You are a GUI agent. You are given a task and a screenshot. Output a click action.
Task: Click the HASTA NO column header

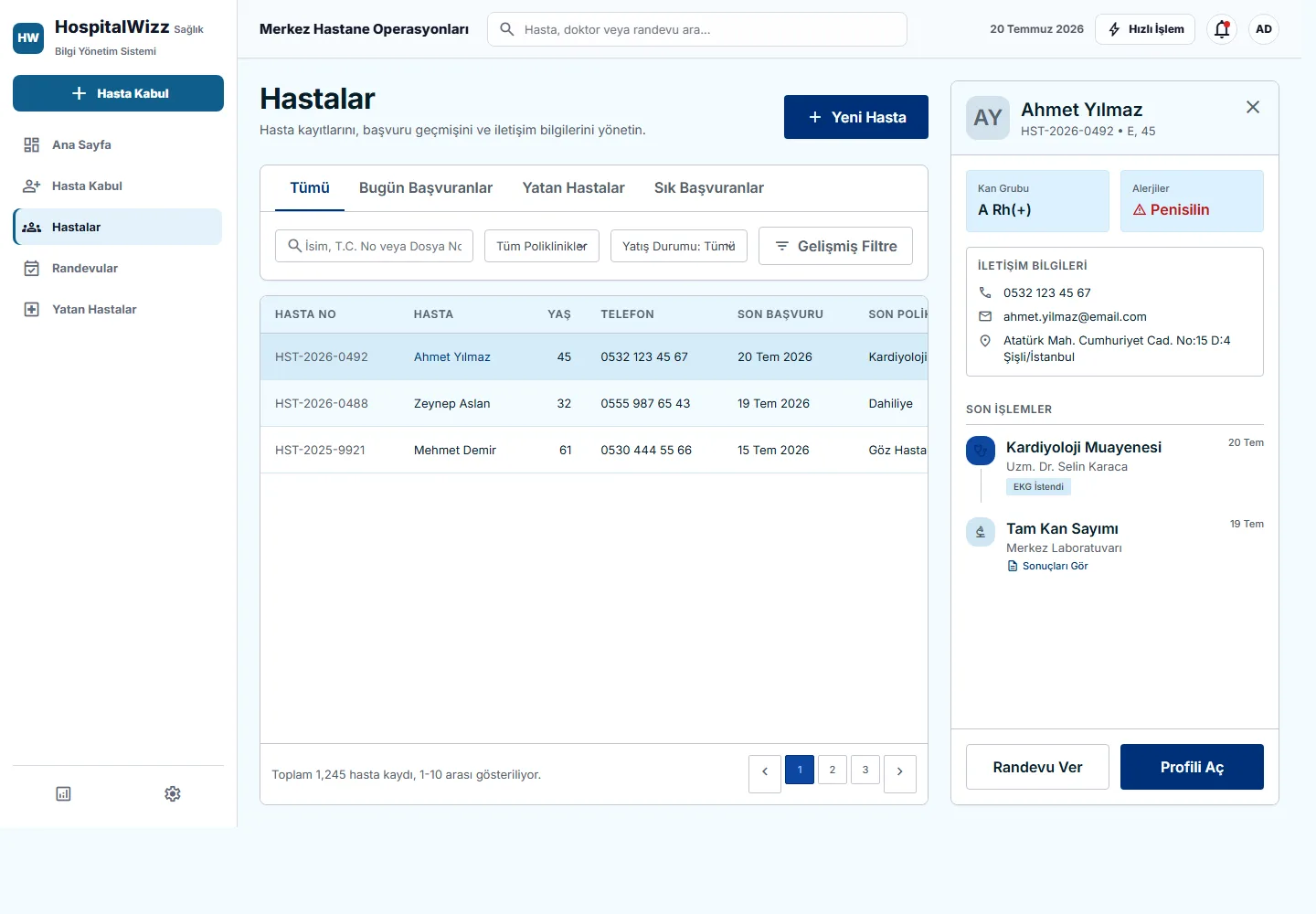pyautogui.click(x=305, y=314)
